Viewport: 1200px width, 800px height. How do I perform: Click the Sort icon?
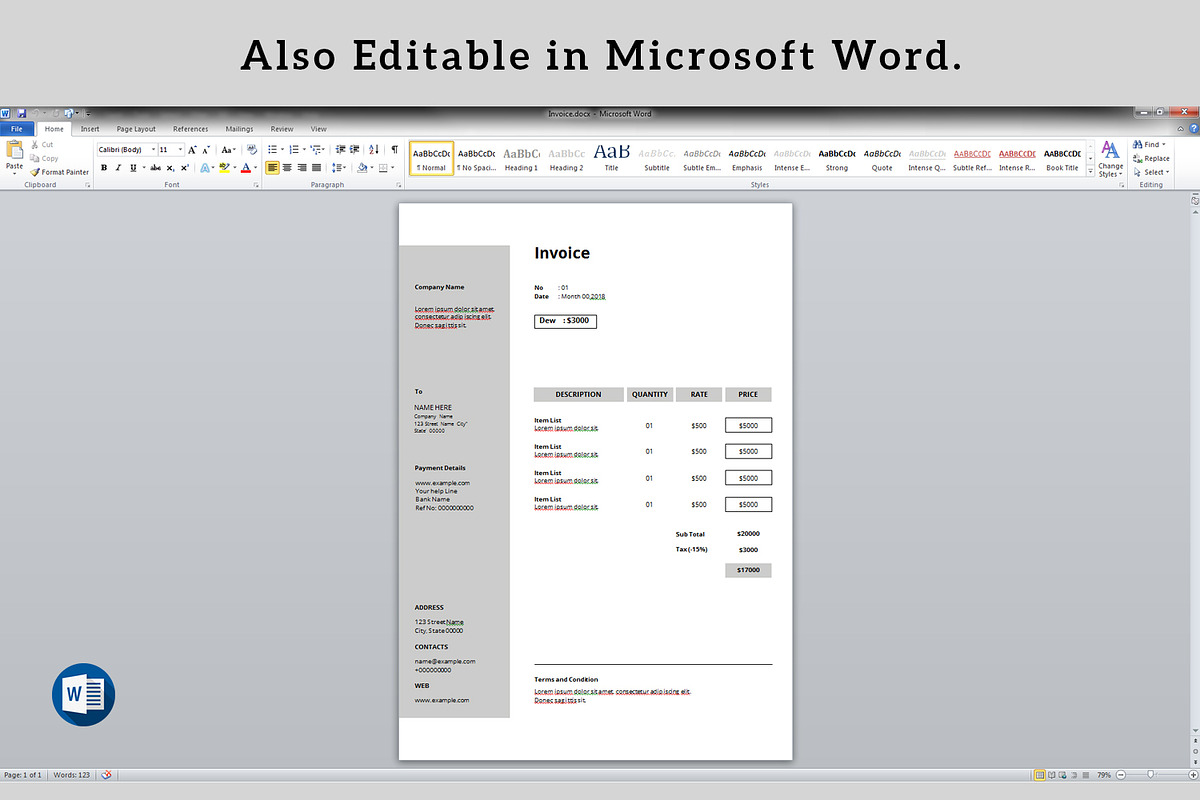(374, 149)
